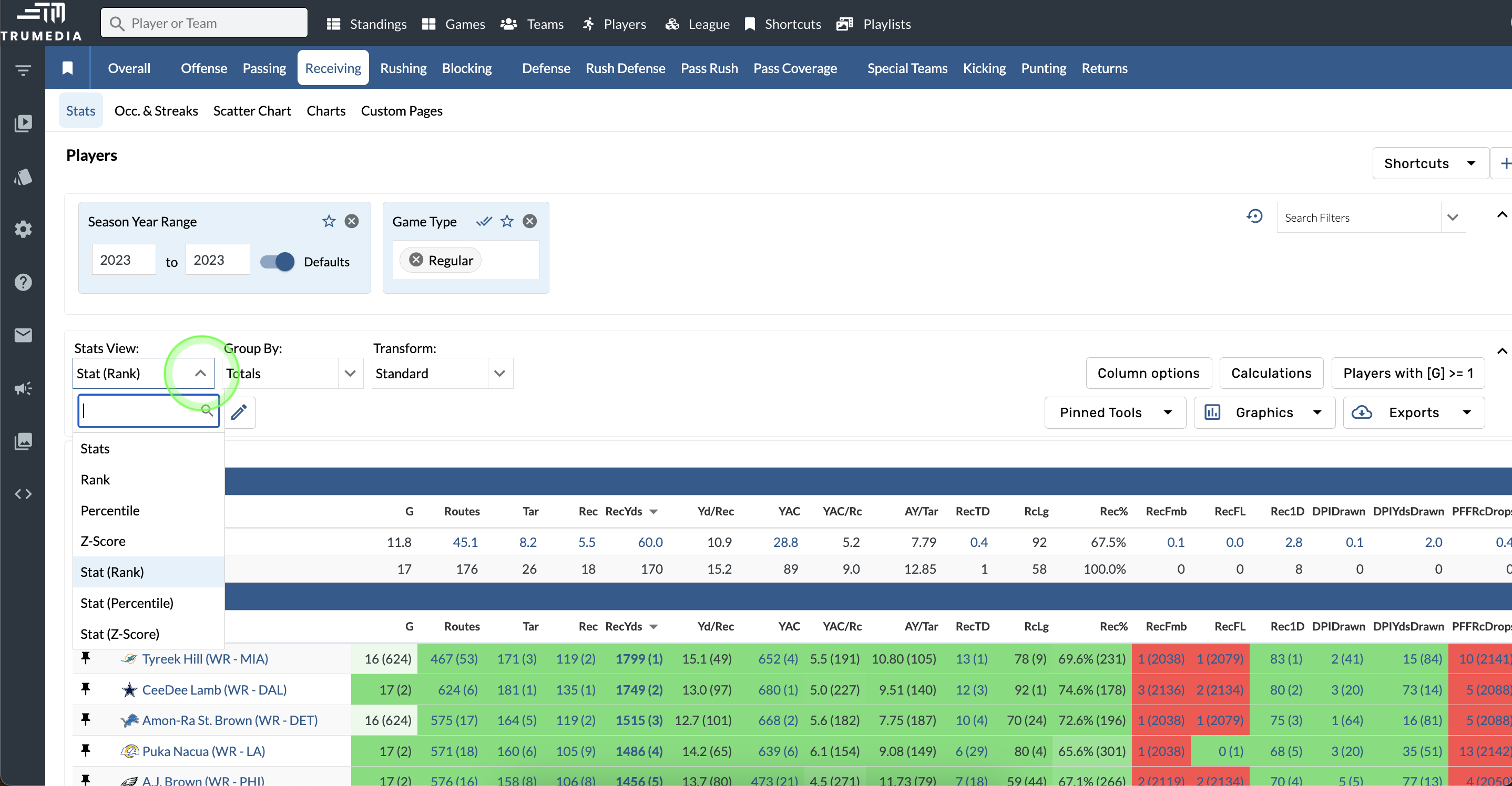Open the Exports dropdown menu
This screenshot has width=1512, height=786.
tap(1413, 412)
